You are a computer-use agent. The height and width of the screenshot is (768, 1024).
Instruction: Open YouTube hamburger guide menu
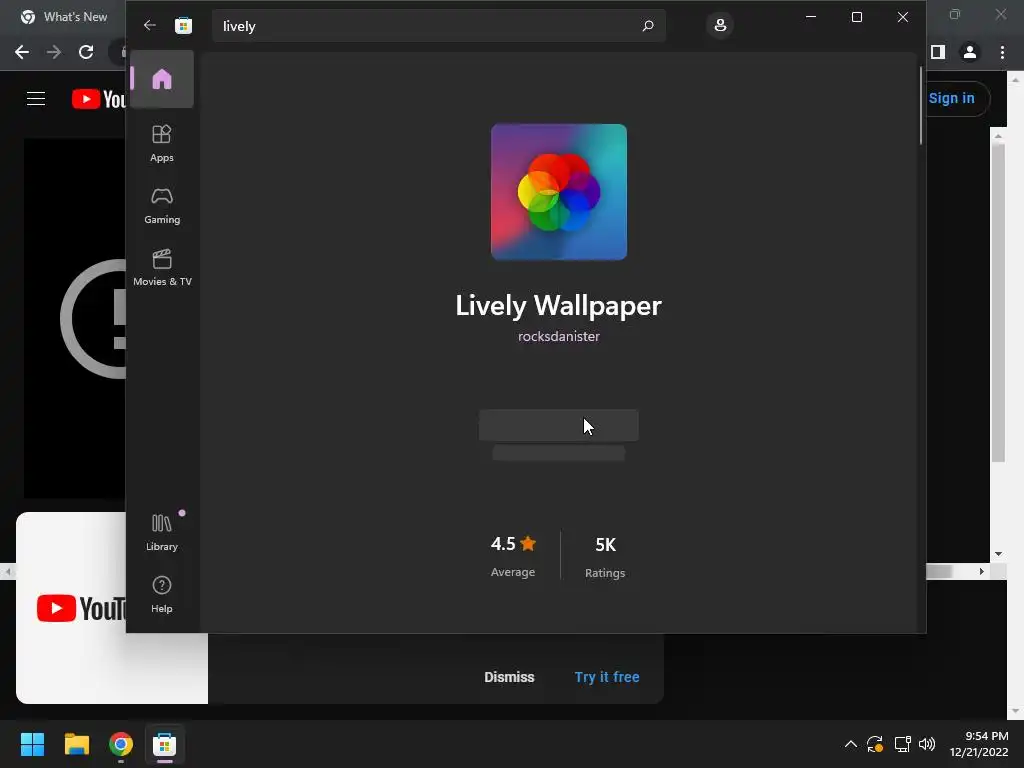[x=36, y=99]
